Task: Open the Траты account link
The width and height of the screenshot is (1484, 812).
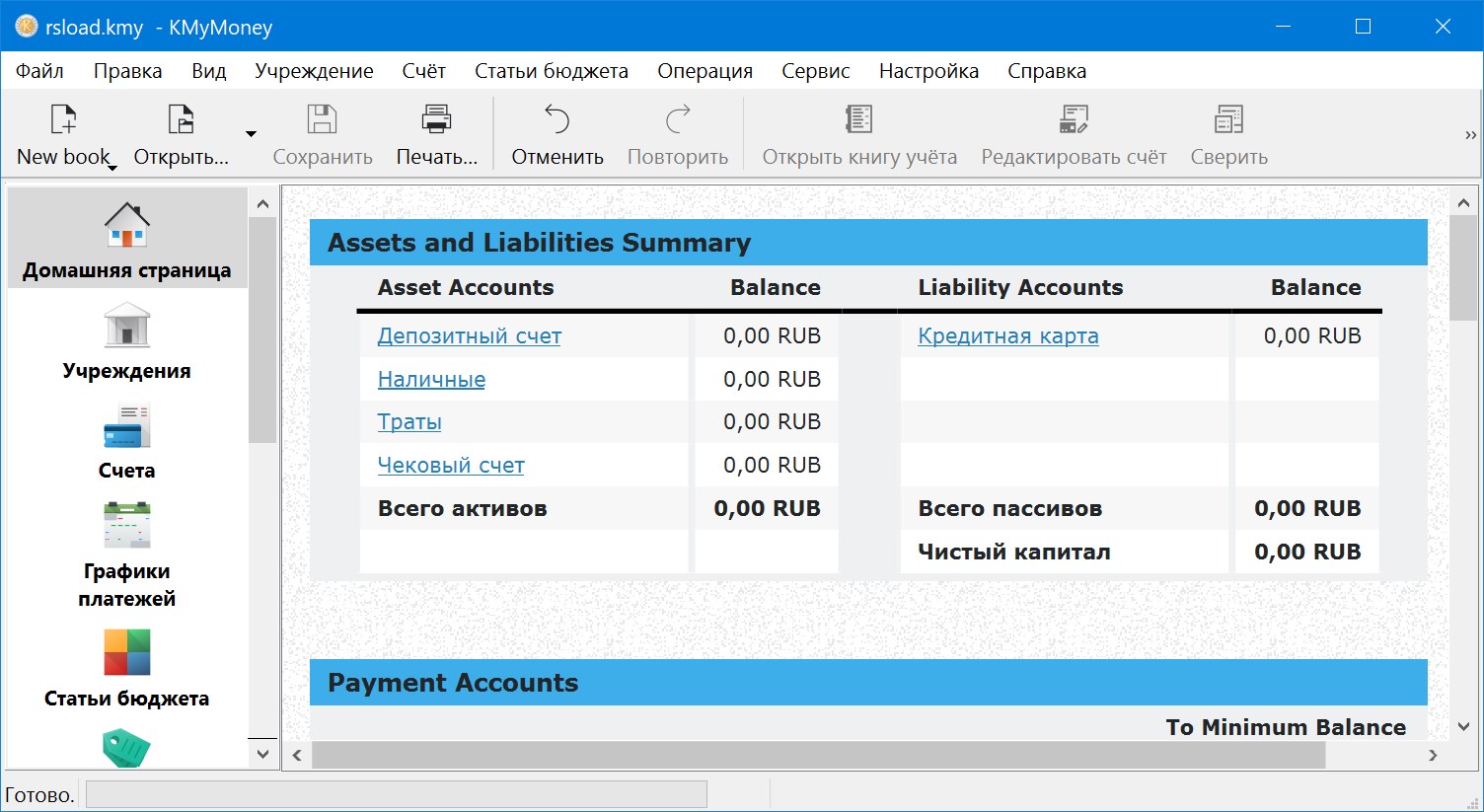Action: coord(409,422)
